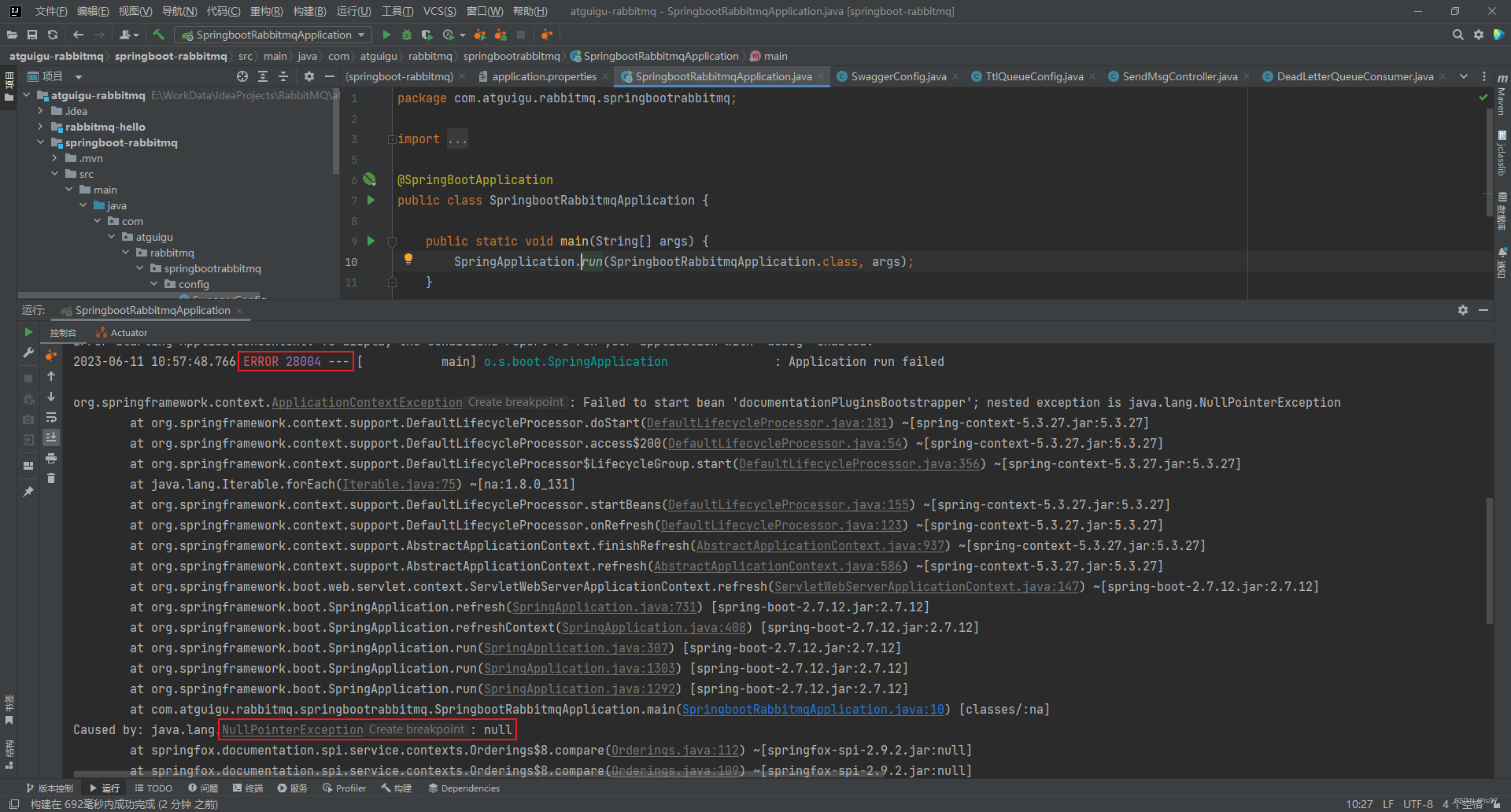Click the Save All toolbar icon
Image resolution: width=1511 pixels, height=812 pixels.
point(32,35)
